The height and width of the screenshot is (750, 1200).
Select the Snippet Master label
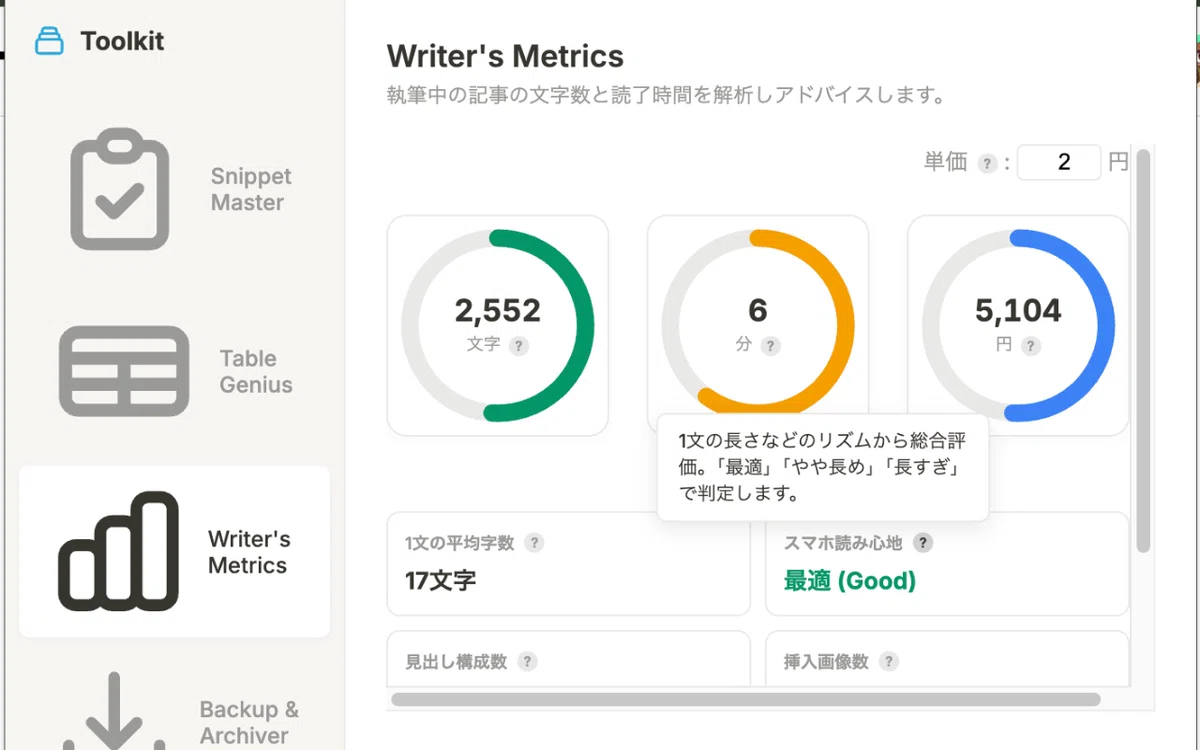[250, 189]
